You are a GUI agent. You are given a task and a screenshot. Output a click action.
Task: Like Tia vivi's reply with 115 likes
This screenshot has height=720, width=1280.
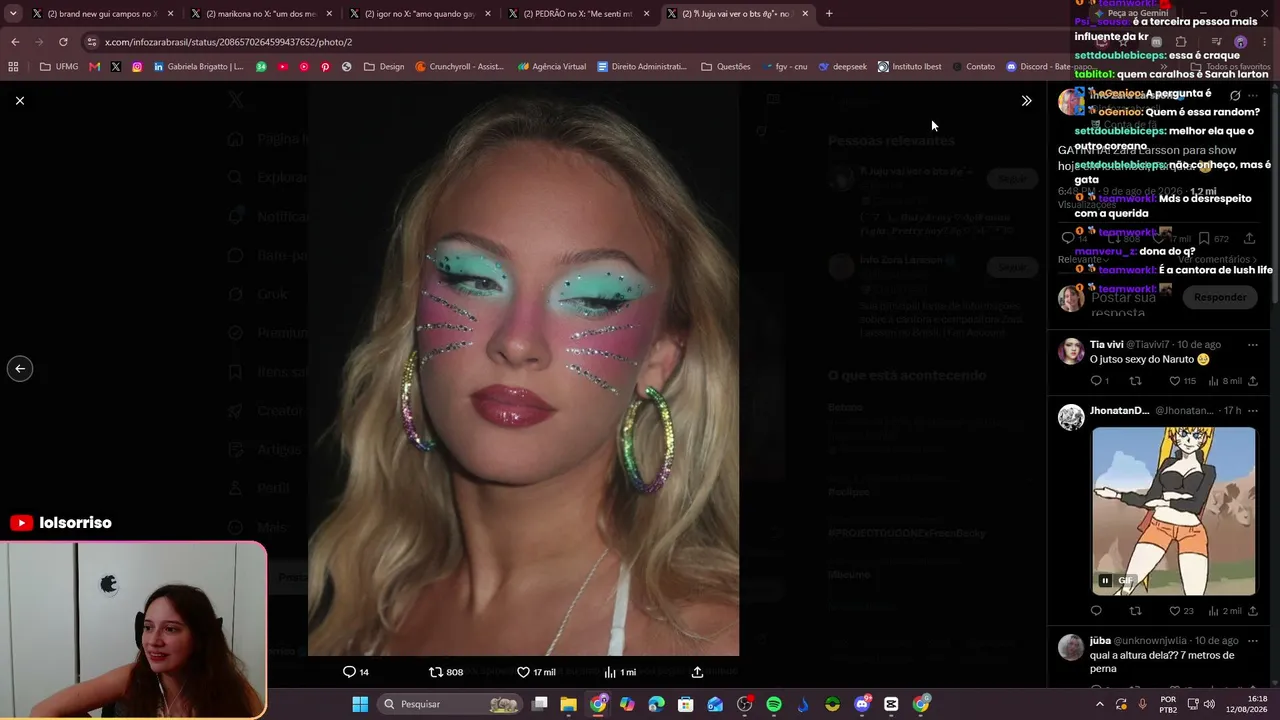point(1182,381)
